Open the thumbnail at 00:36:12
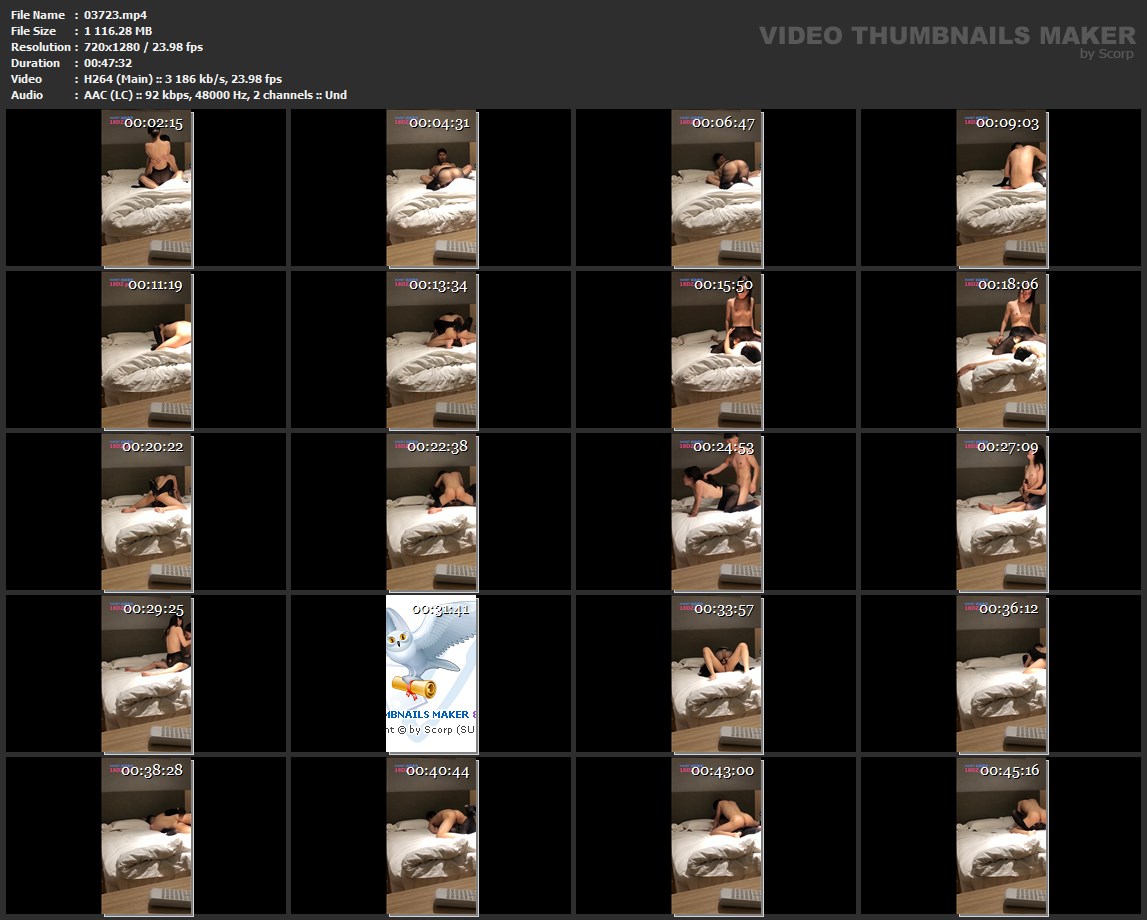 pyautogui.click(x=1001, y=674)
